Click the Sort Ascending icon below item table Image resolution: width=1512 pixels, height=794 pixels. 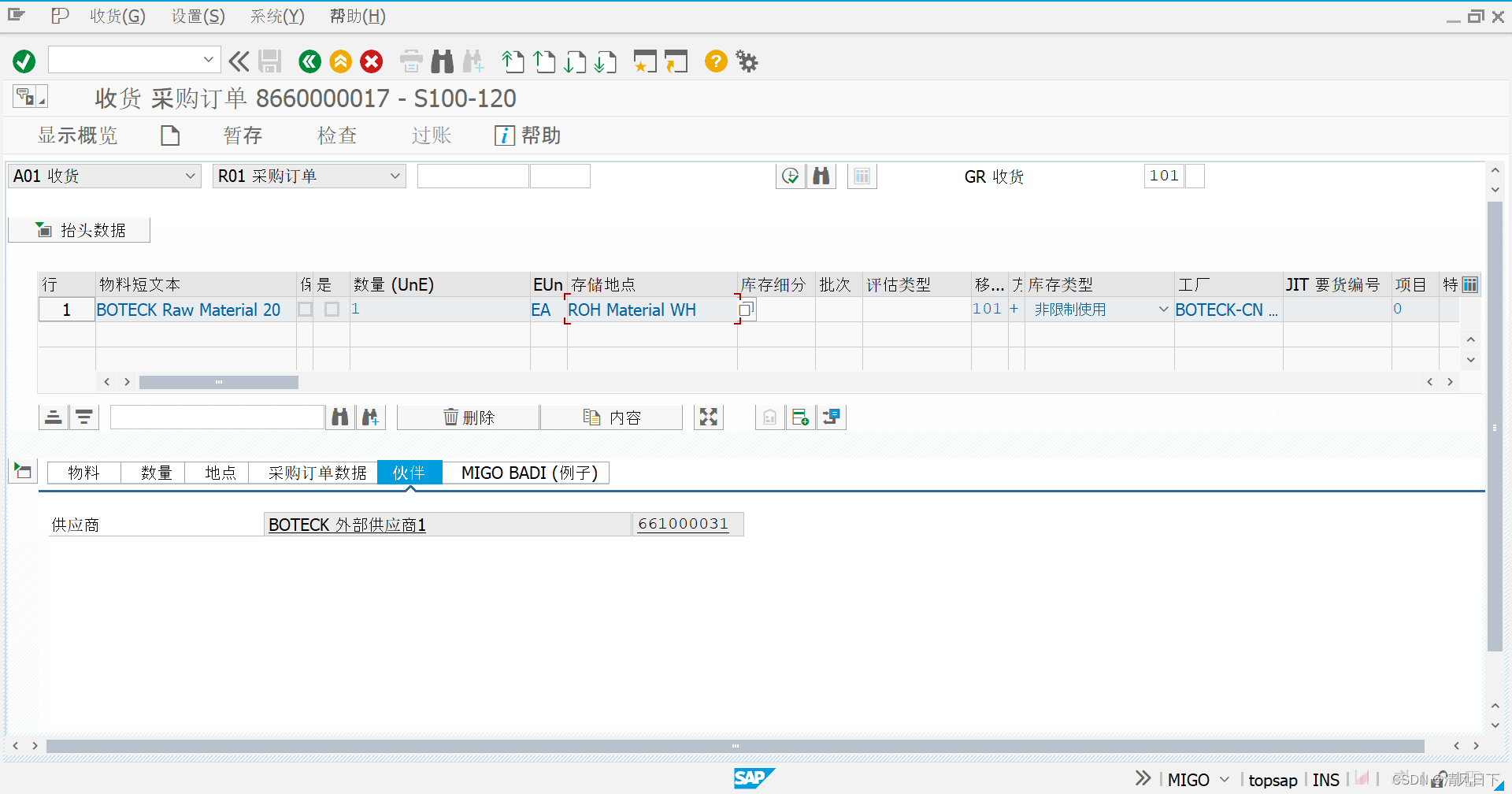[54, 417]
